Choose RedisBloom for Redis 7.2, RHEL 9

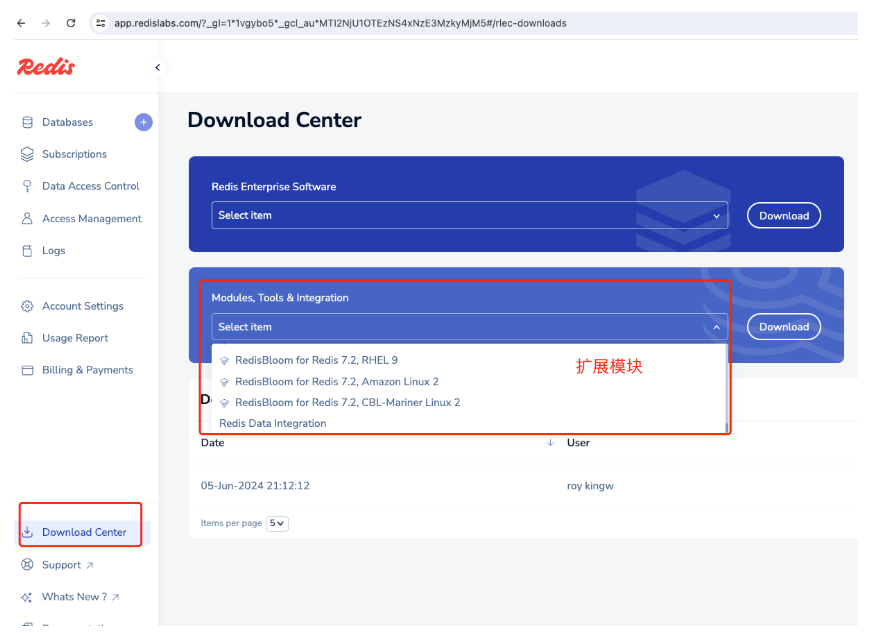pos(316,360)
